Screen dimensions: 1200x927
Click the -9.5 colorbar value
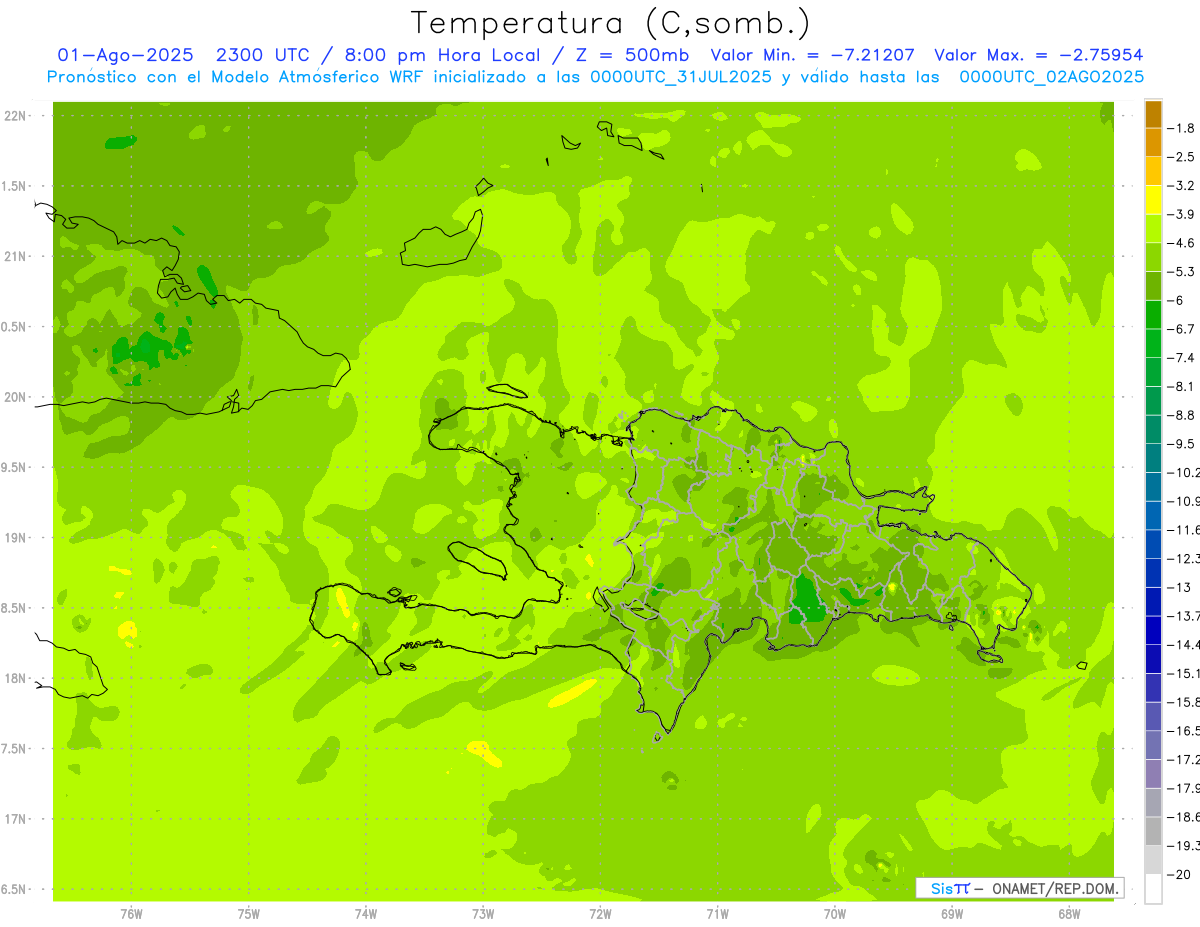click(x=1182, y=444)
